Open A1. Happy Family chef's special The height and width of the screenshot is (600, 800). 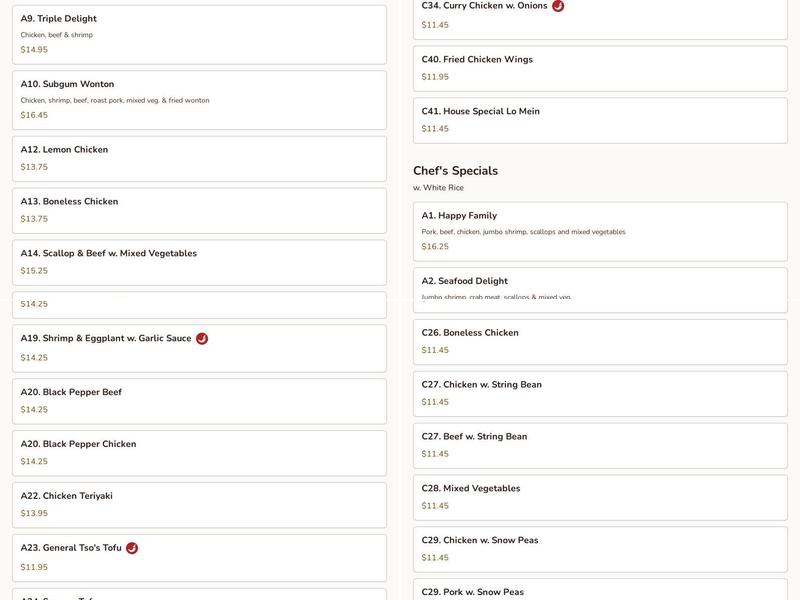pyautogui.click(x=600, y=231)
